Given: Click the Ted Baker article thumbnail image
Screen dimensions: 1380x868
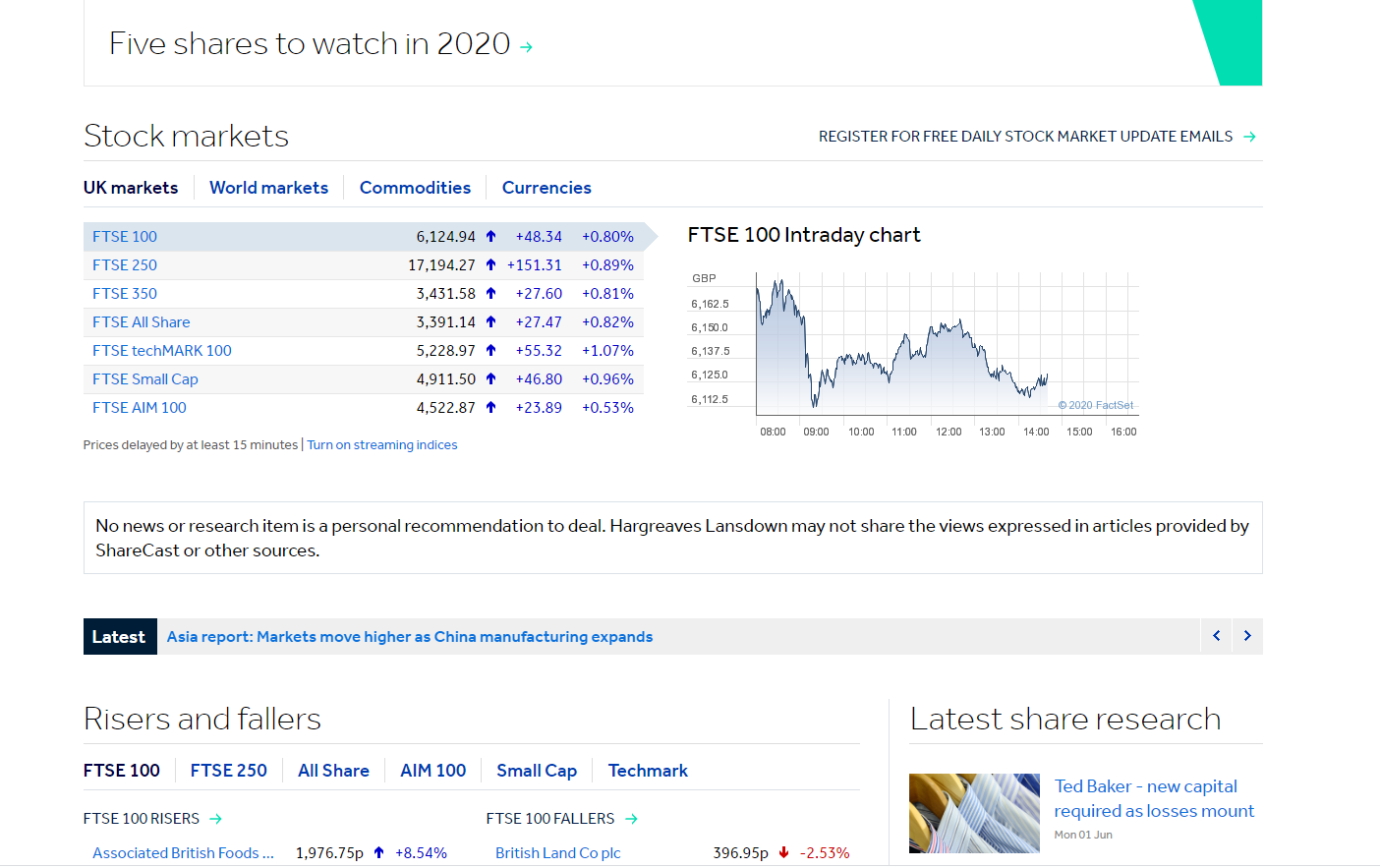Looking at the screenshot, I should tap(974, 813).
